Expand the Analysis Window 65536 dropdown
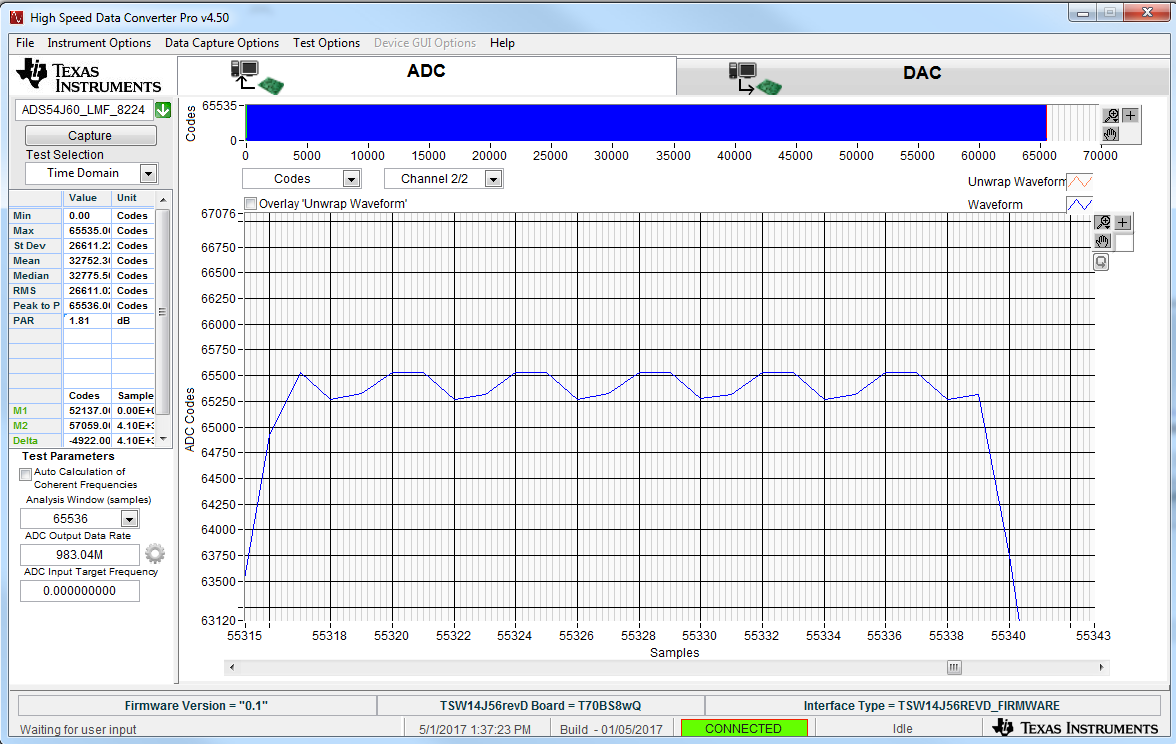 [130, 518]
